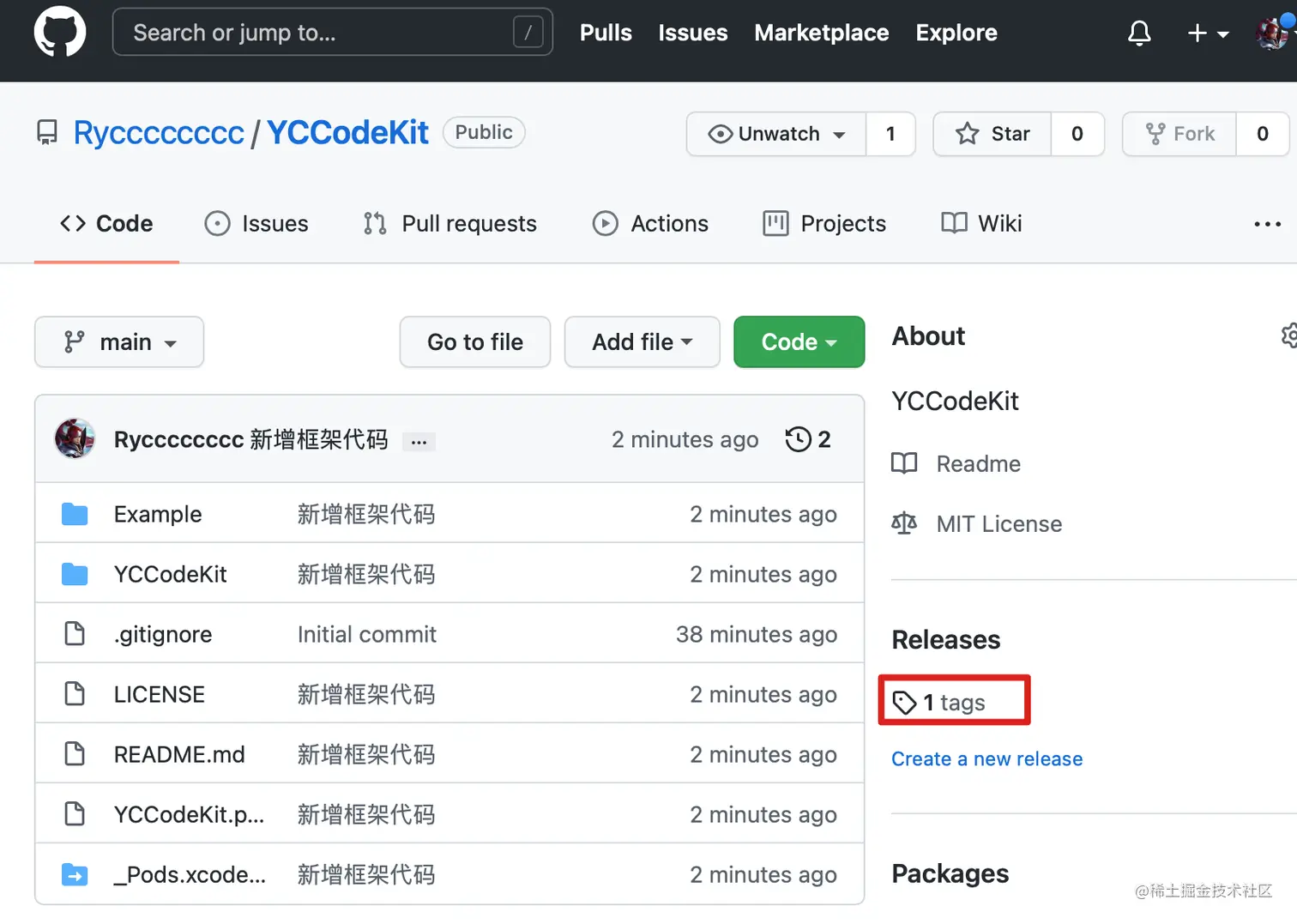Open commit message in LICENSE row
This screenshot has width=1297, height=924.
366,694
